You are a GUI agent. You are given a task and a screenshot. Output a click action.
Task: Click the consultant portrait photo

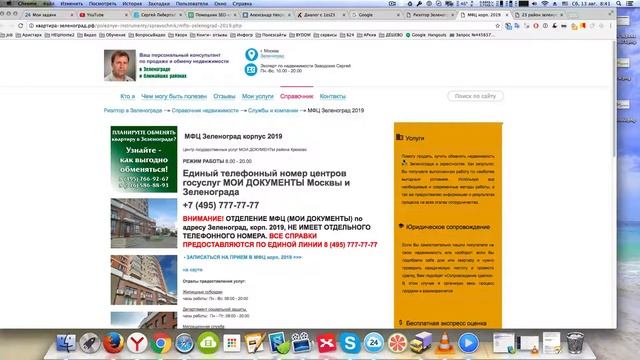coord(120,65)
